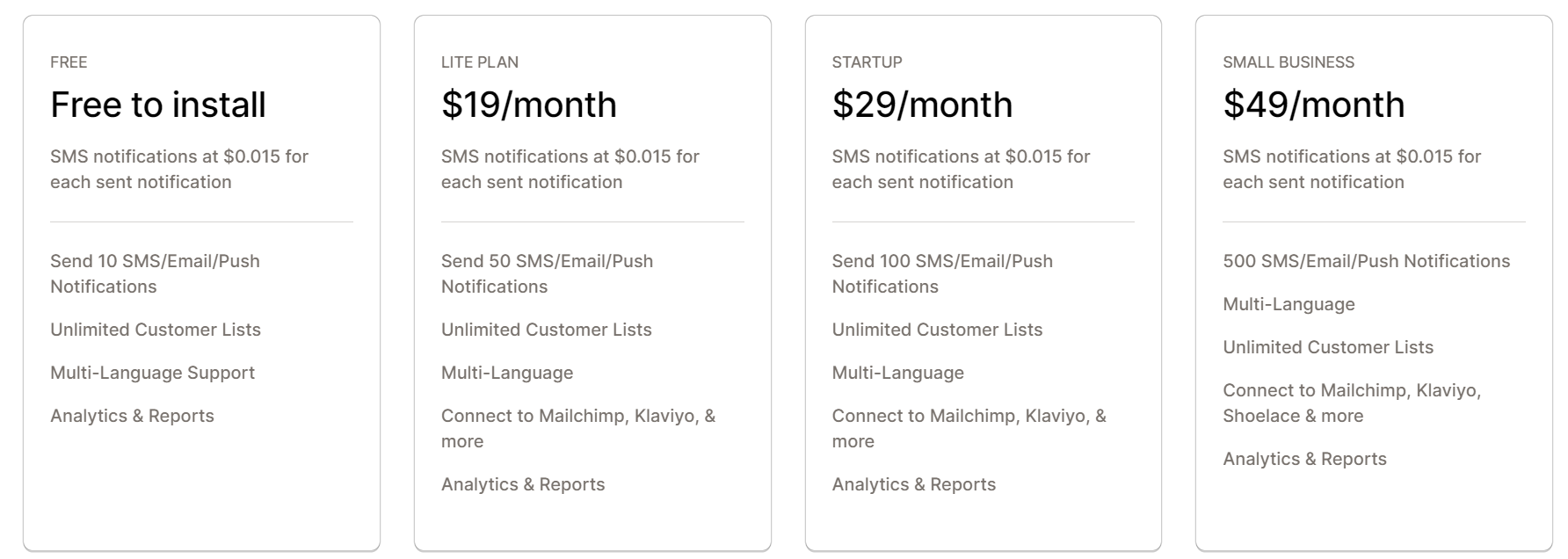Select the $29/month price heading
Viewport: 1568px width, 559px height.
coord(922,105)
